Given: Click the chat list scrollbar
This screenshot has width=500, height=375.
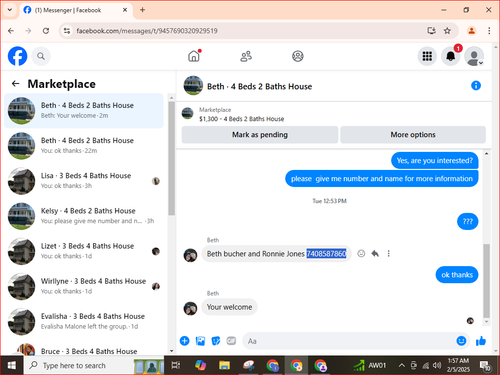Looking at the screenshot, I should (171, 158).
